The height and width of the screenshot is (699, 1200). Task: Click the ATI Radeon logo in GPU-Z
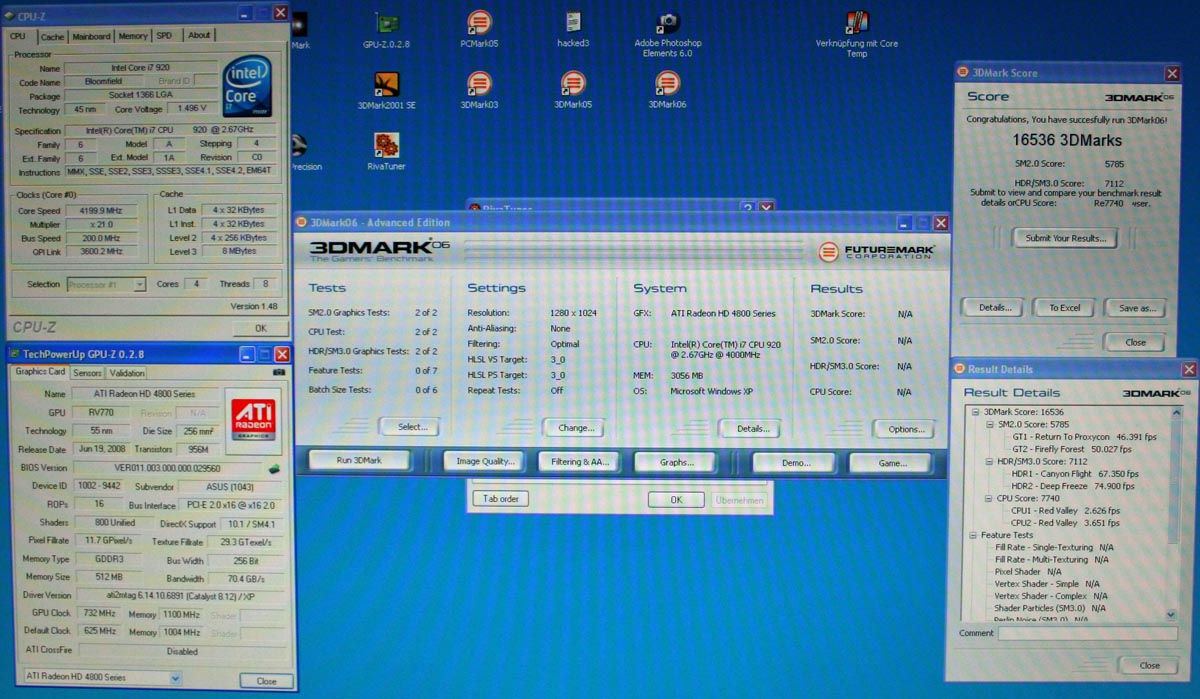click(x=254, y=419)
